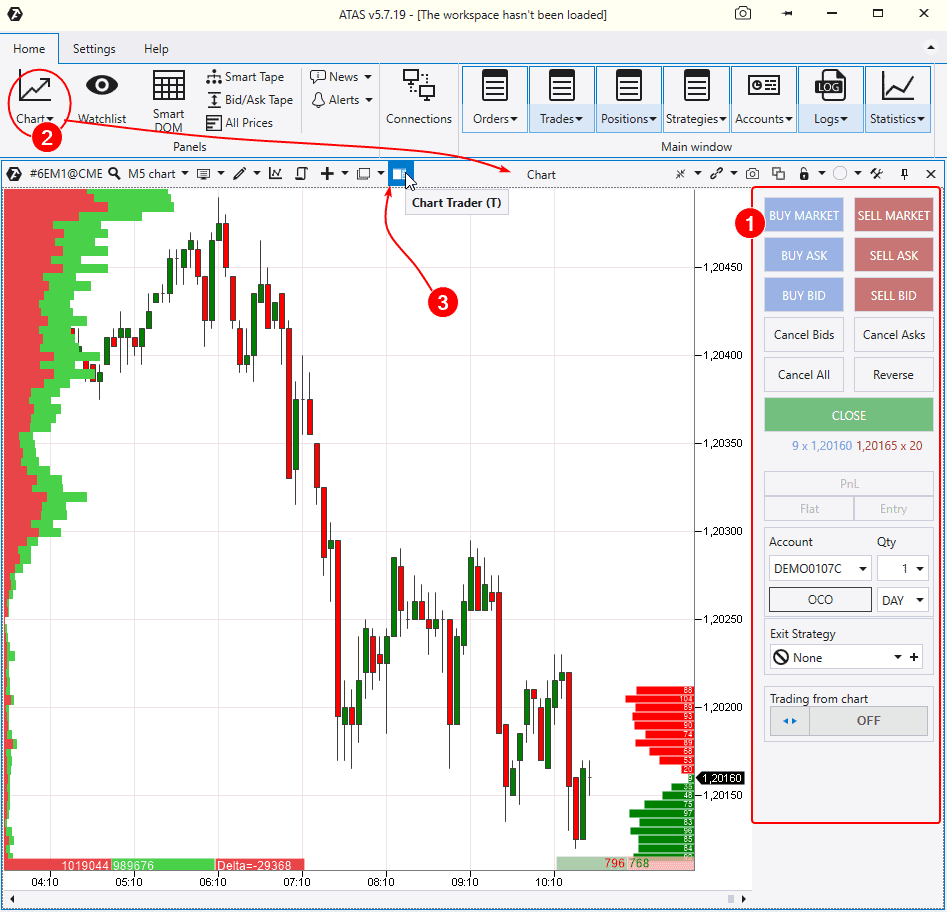947x912 pixels.
Task: Open the Account DEMO0107C dropdown
Action: pos(819,569)
